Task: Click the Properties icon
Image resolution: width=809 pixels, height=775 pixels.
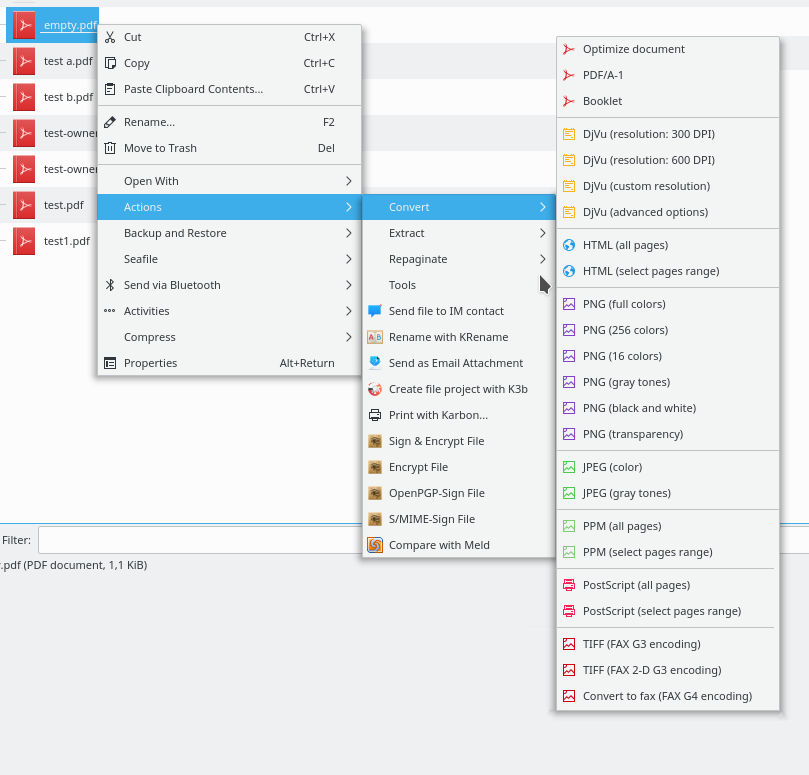Action: point(110,363)
